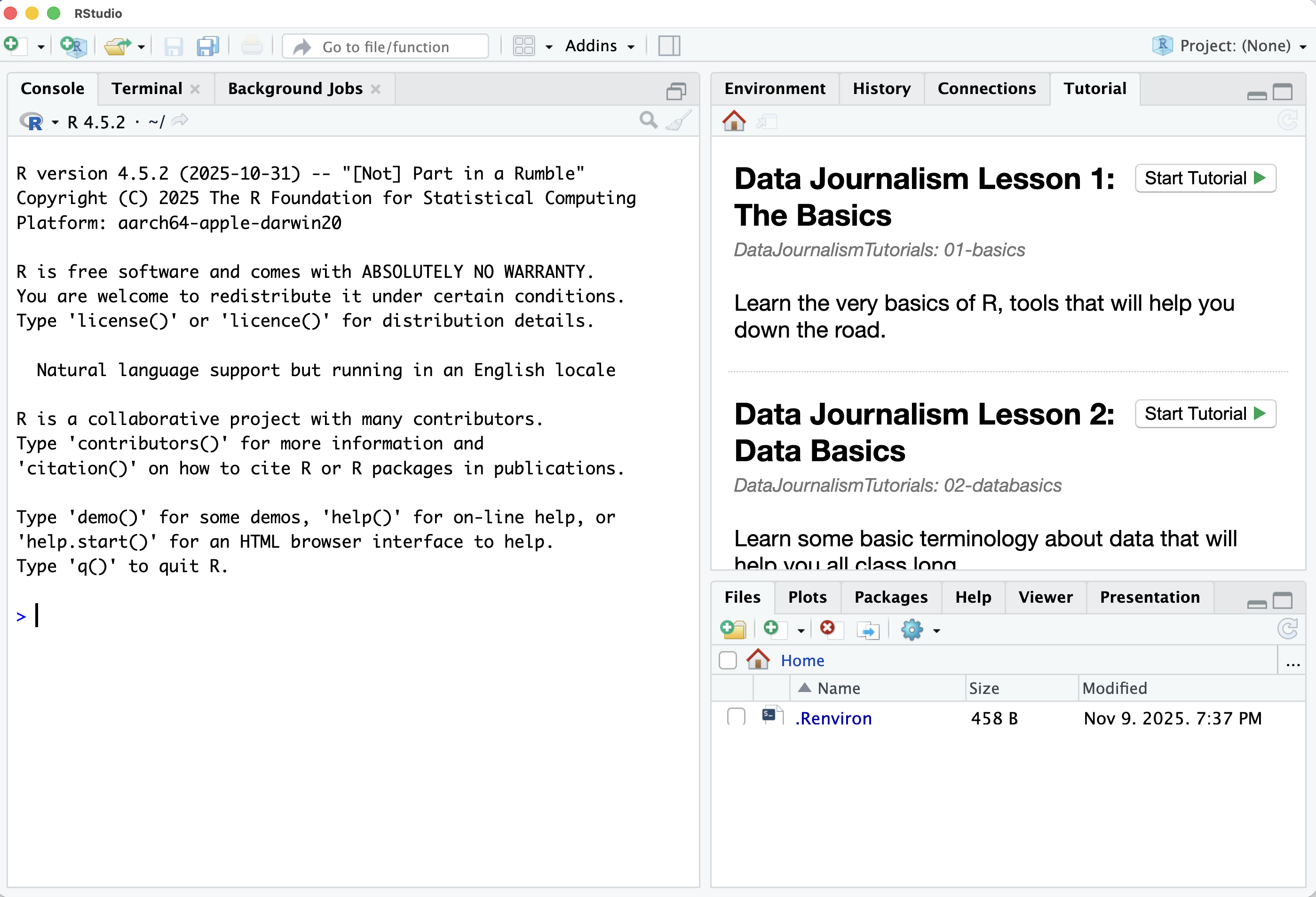Image resolution: width=1316 pixels, height=897 pixels.
Task: Toggle the select-all files checkbox
Action: tap(728, 660)
